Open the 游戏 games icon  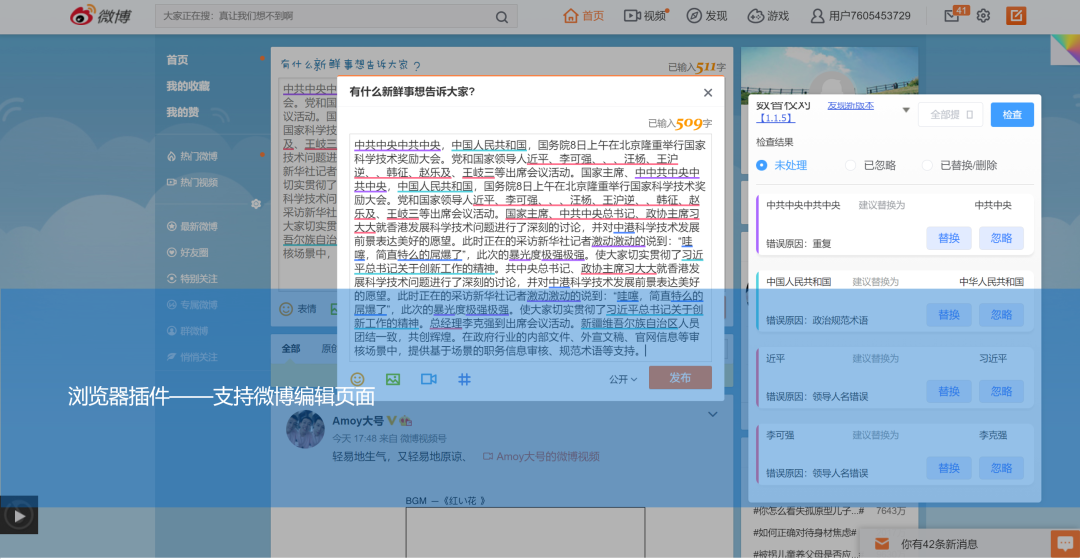756,16
